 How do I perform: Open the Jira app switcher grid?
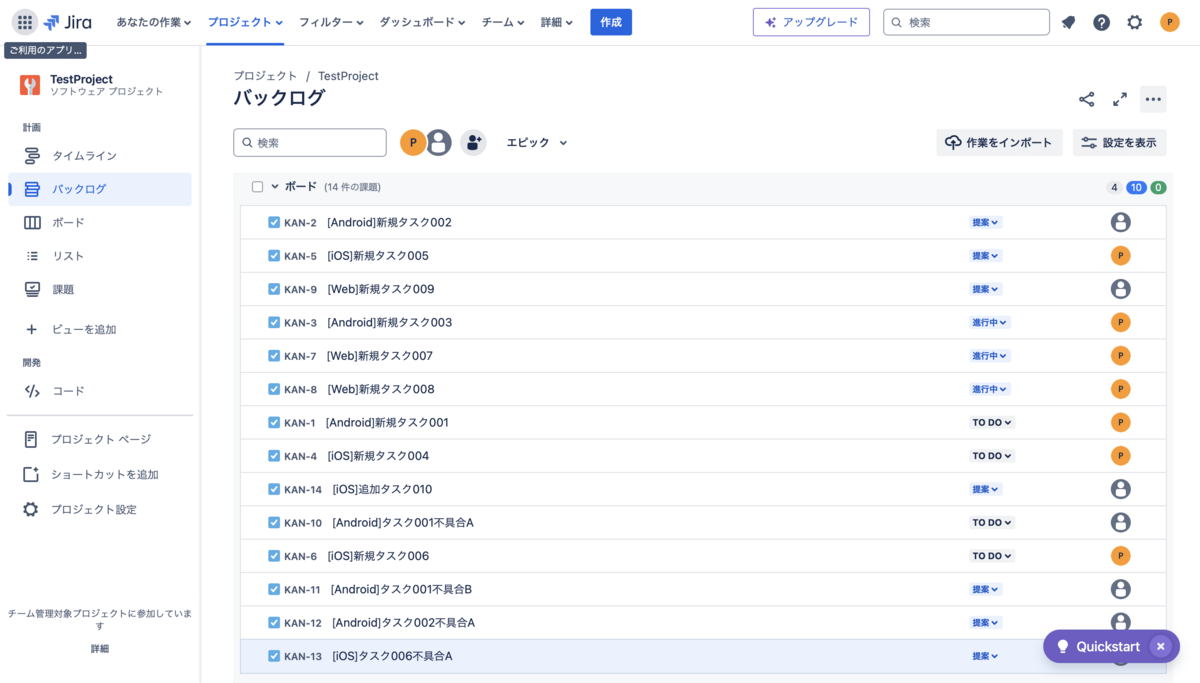pos(24,21)
